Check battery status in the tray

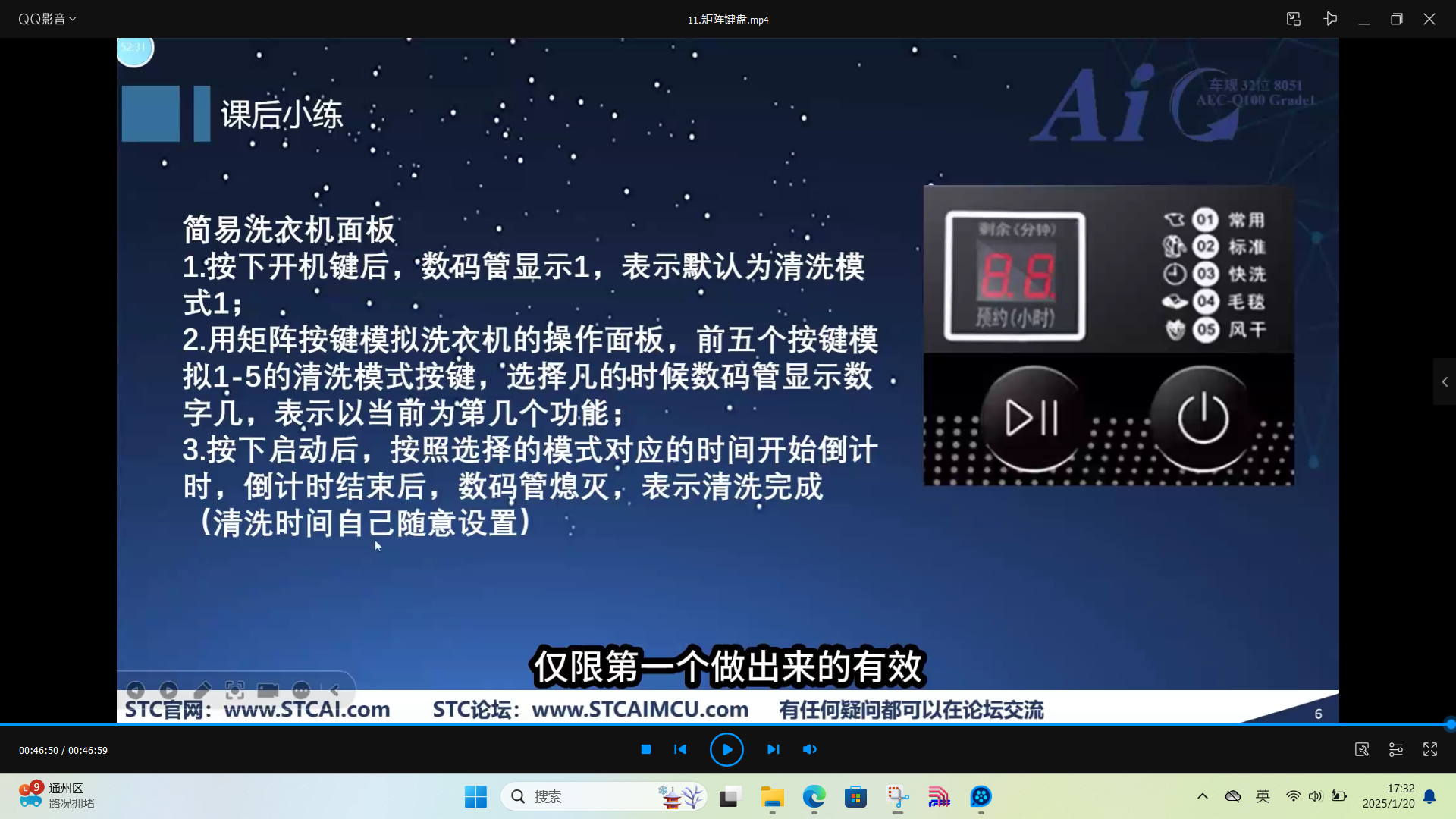[x=1339, y=796]
